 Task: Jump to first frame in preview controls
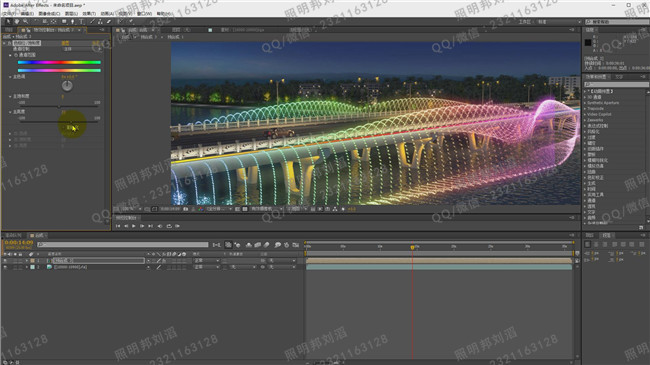118,226
